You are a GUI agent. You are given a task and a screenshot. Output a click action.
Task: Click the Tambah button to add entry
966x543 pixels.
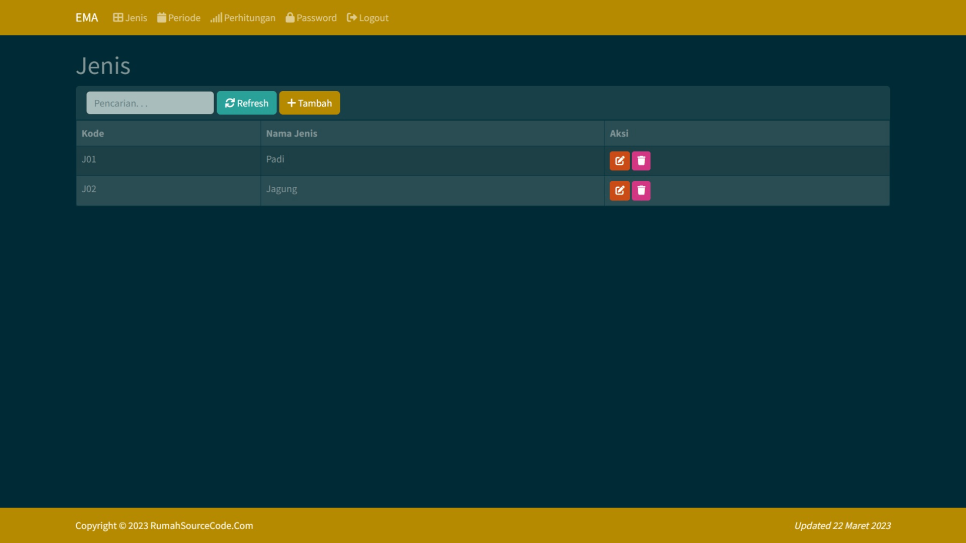309,103
